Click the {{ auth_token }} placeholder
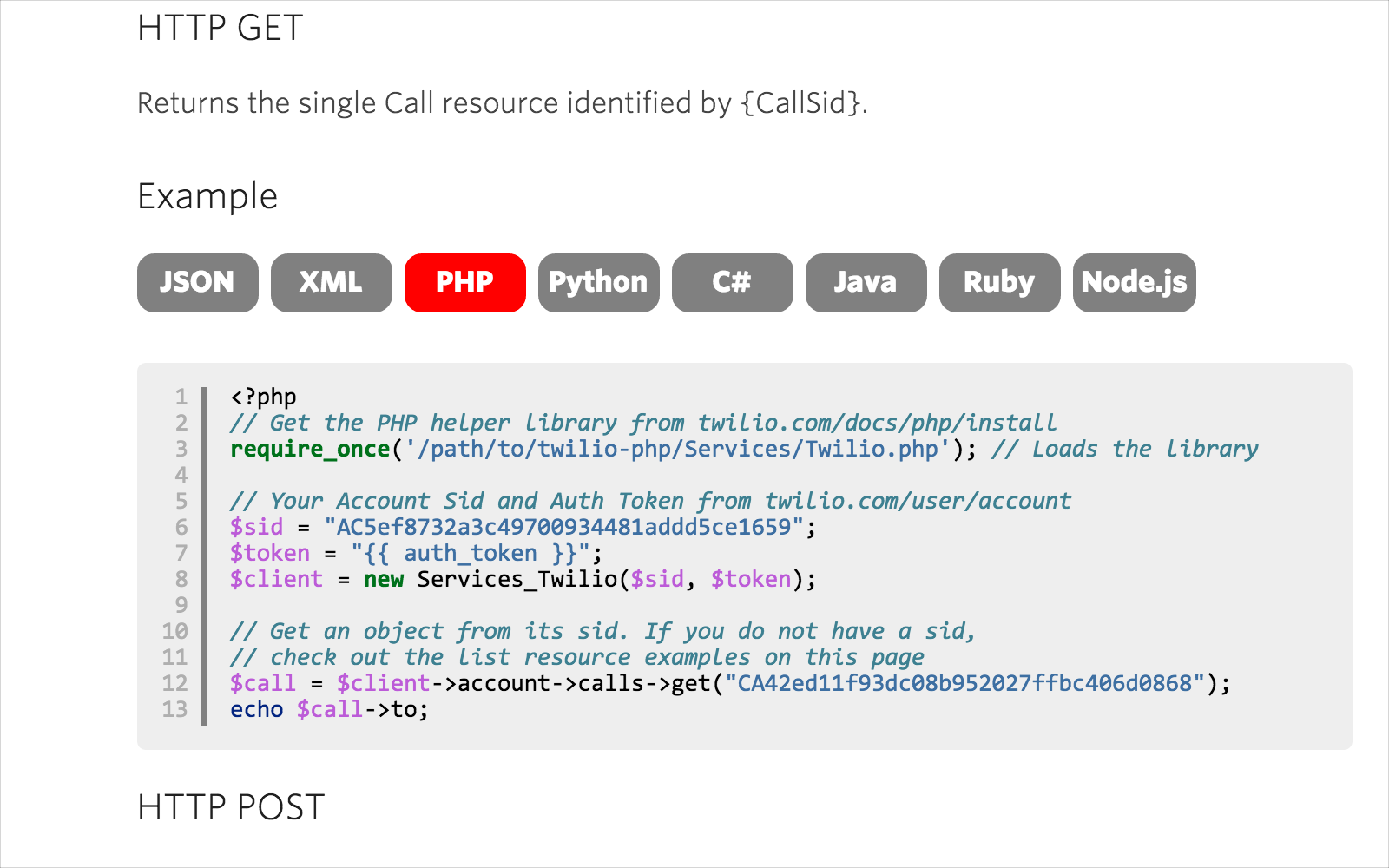The width and height of the screenshot is (1389, 868). pyautogui.click(x=470, y=553)
